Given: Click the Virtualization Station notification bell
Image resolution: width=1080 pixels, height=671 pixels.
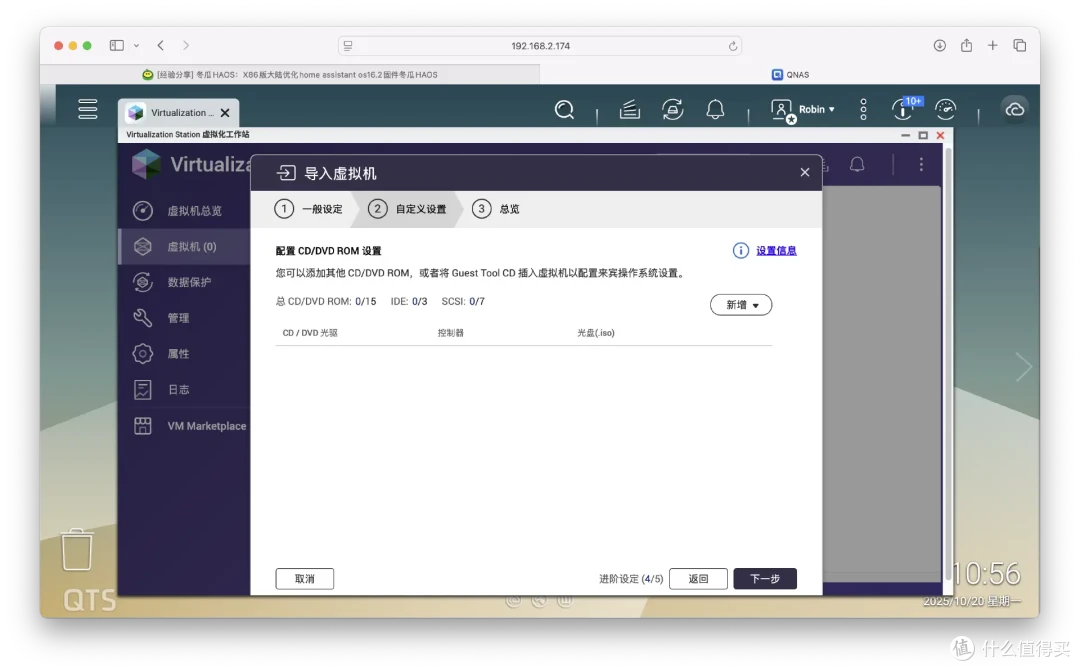Looking at the screenshot, I should point(857,165).
